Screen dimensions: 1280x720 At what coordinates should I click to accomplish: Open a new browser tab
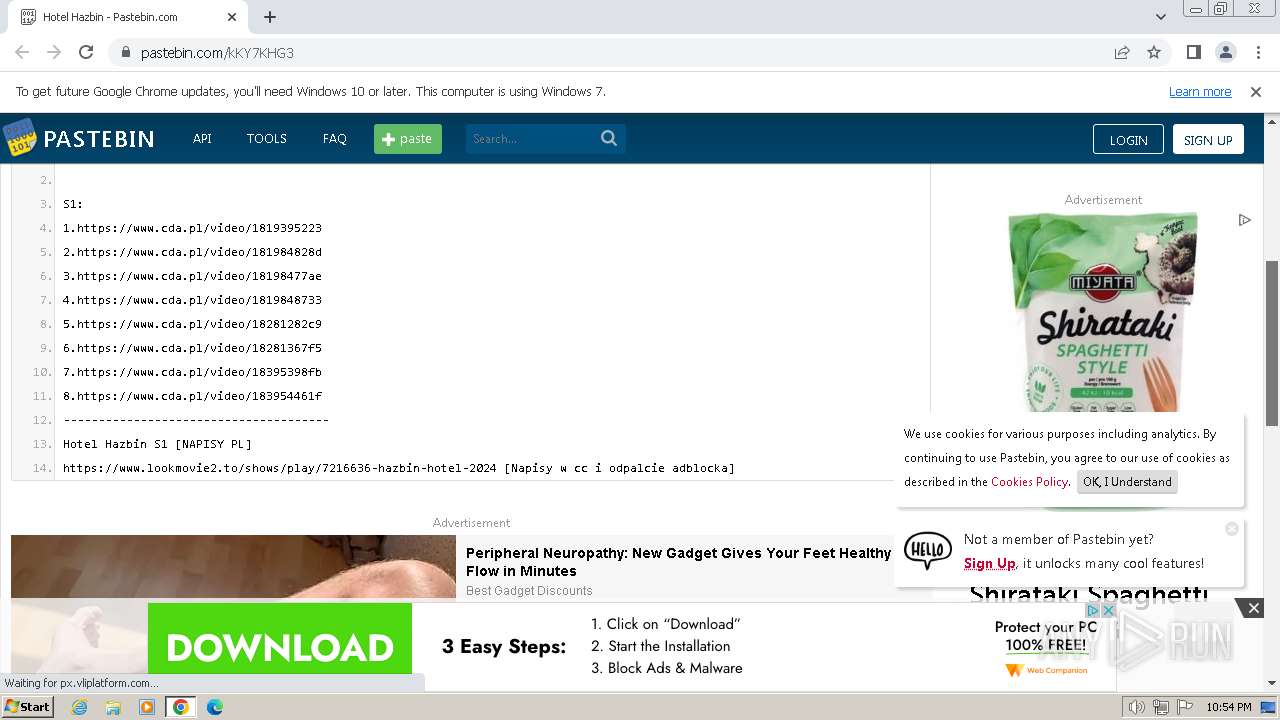pyautogui.click(x=270, y=17)
